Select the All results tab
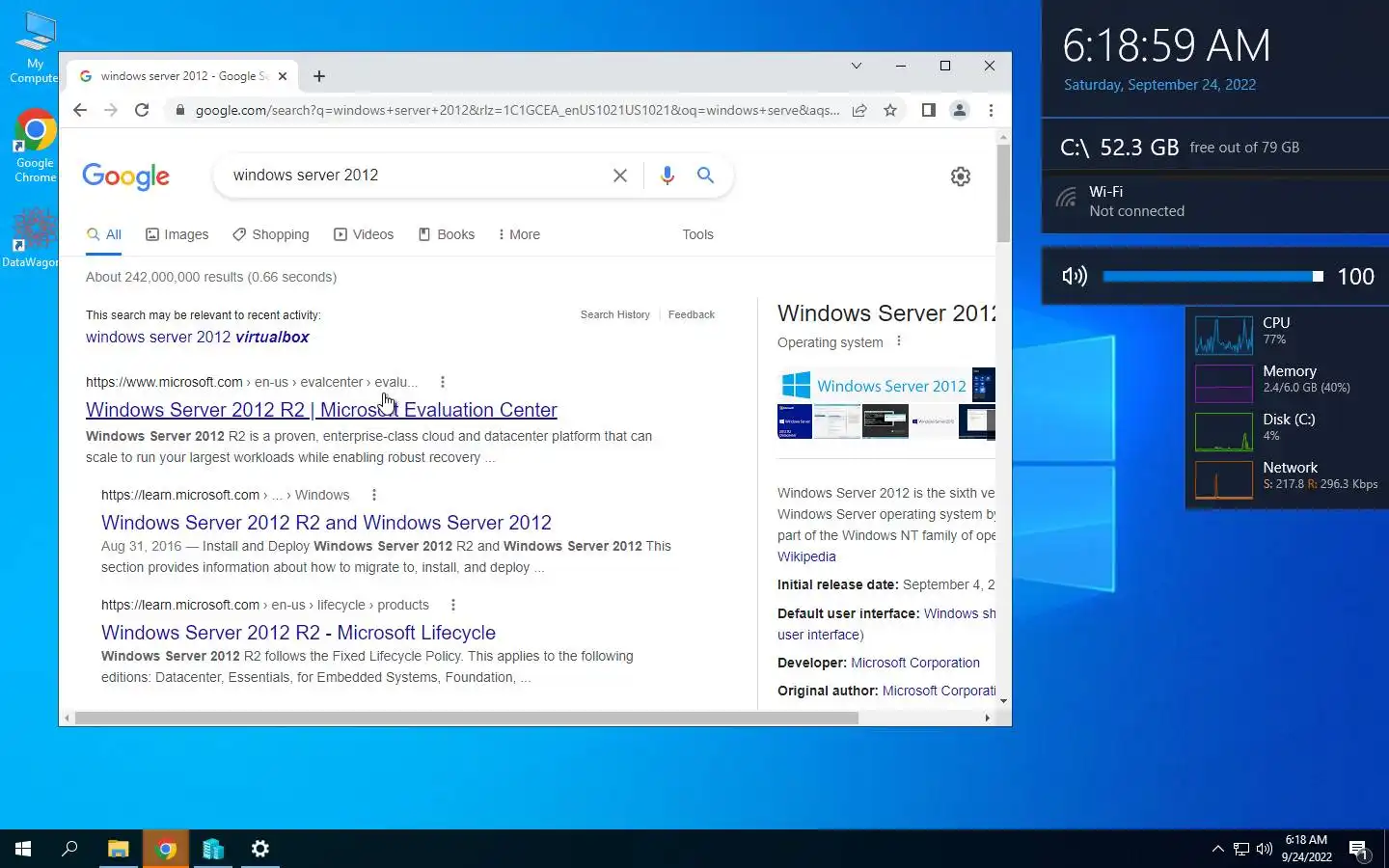Screen dimensions: 1389x868 pos(104,234)
